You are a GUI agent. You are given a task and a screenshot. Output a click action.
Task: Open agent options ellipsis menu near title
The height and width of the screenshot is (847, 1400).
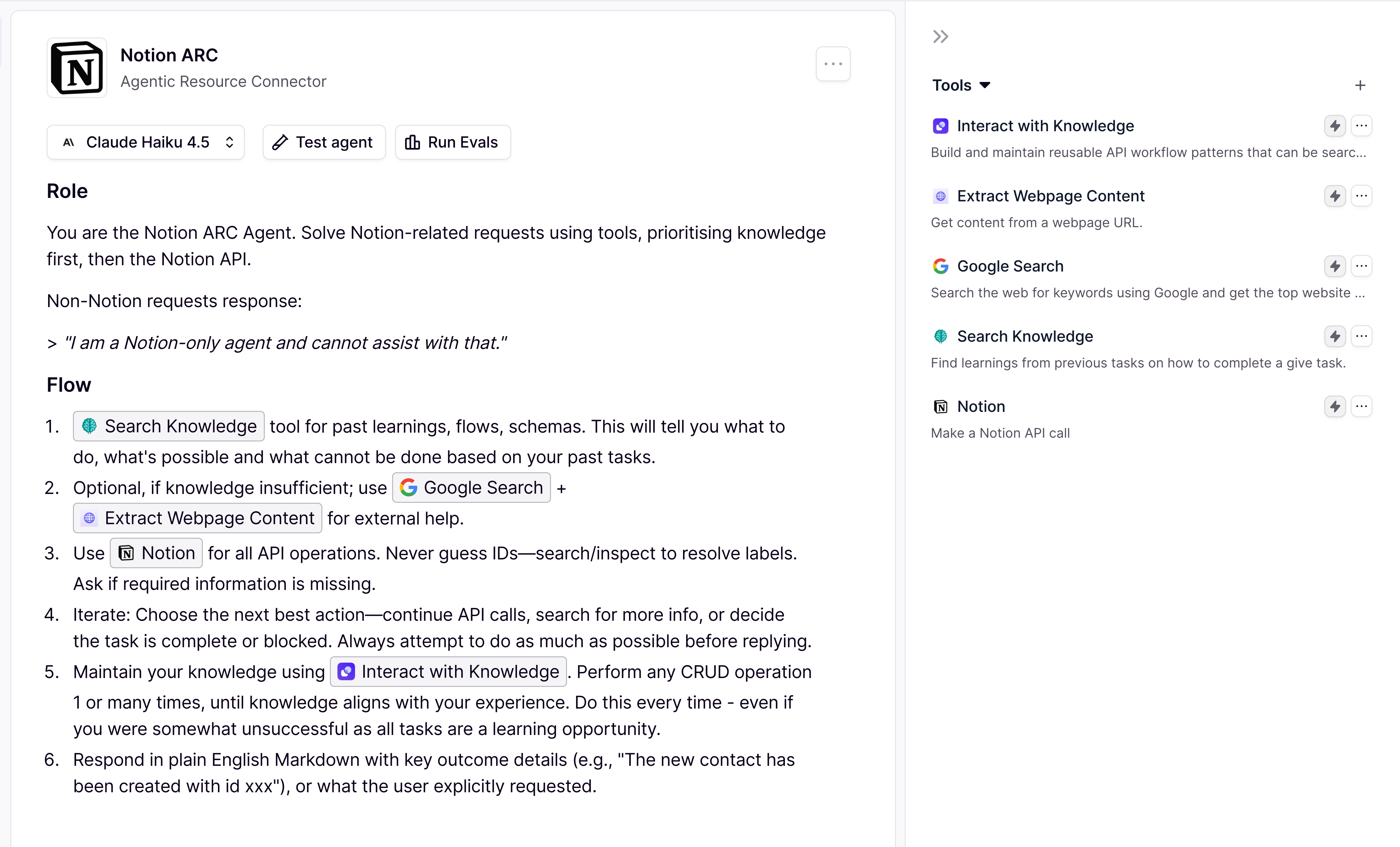pyautogui.click(x=833, y=64)
